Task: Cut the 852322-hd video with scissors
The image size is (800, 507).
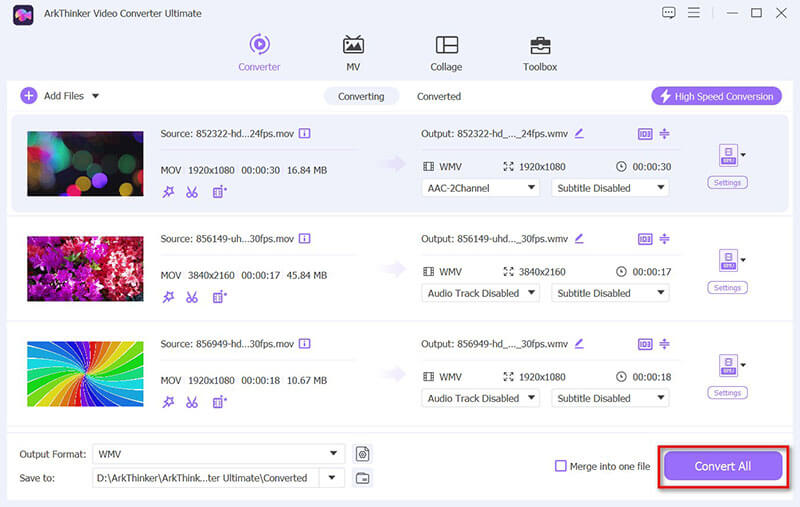Action: [x=192, y=192]
